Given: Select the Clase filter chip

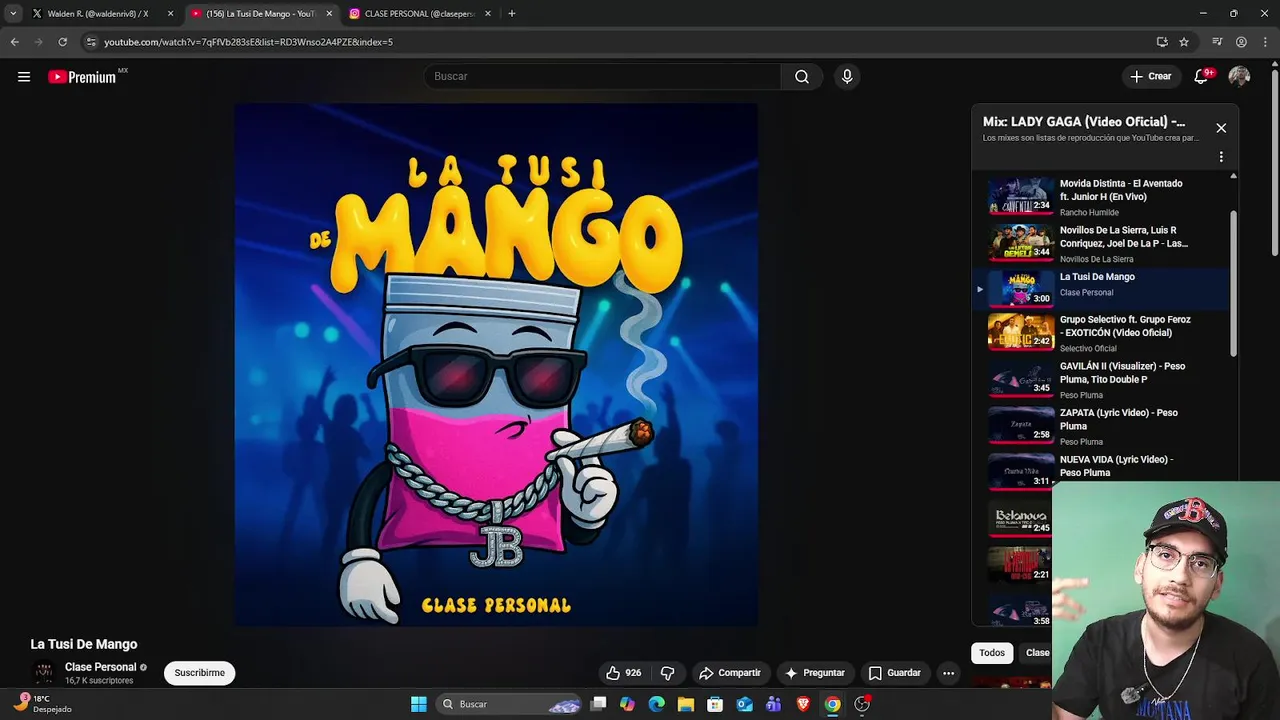Looking at the screenshot, I should click(x=1036, y=653).
